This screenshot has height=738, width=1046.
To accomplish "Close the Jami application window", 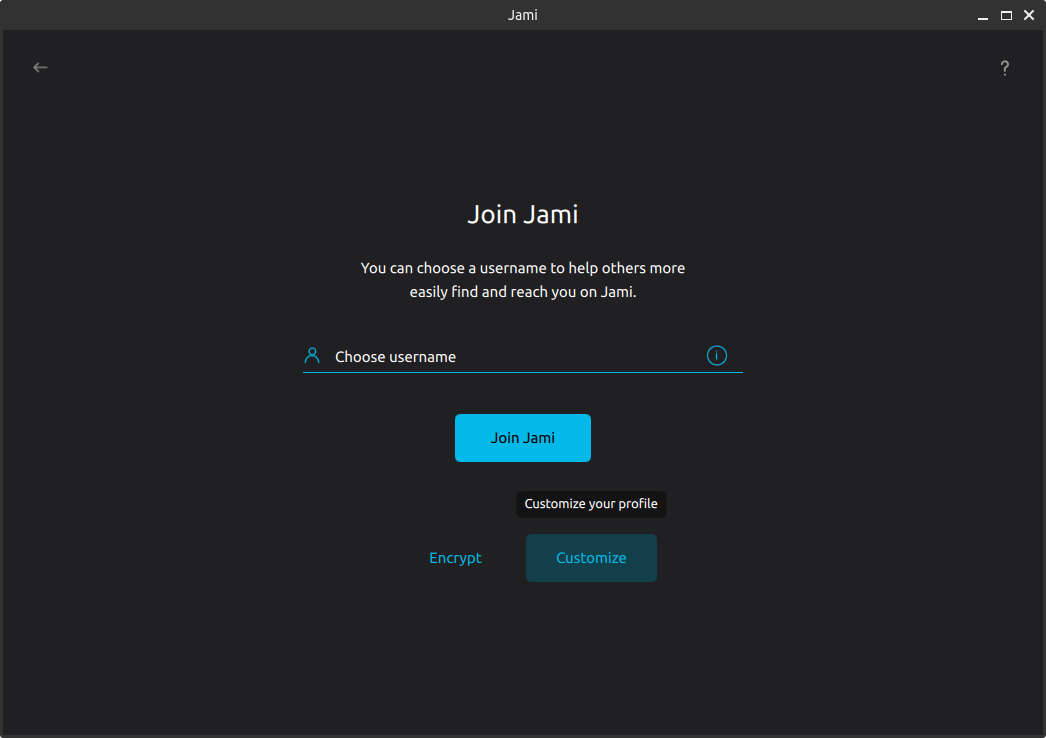I will point(1029,15).
